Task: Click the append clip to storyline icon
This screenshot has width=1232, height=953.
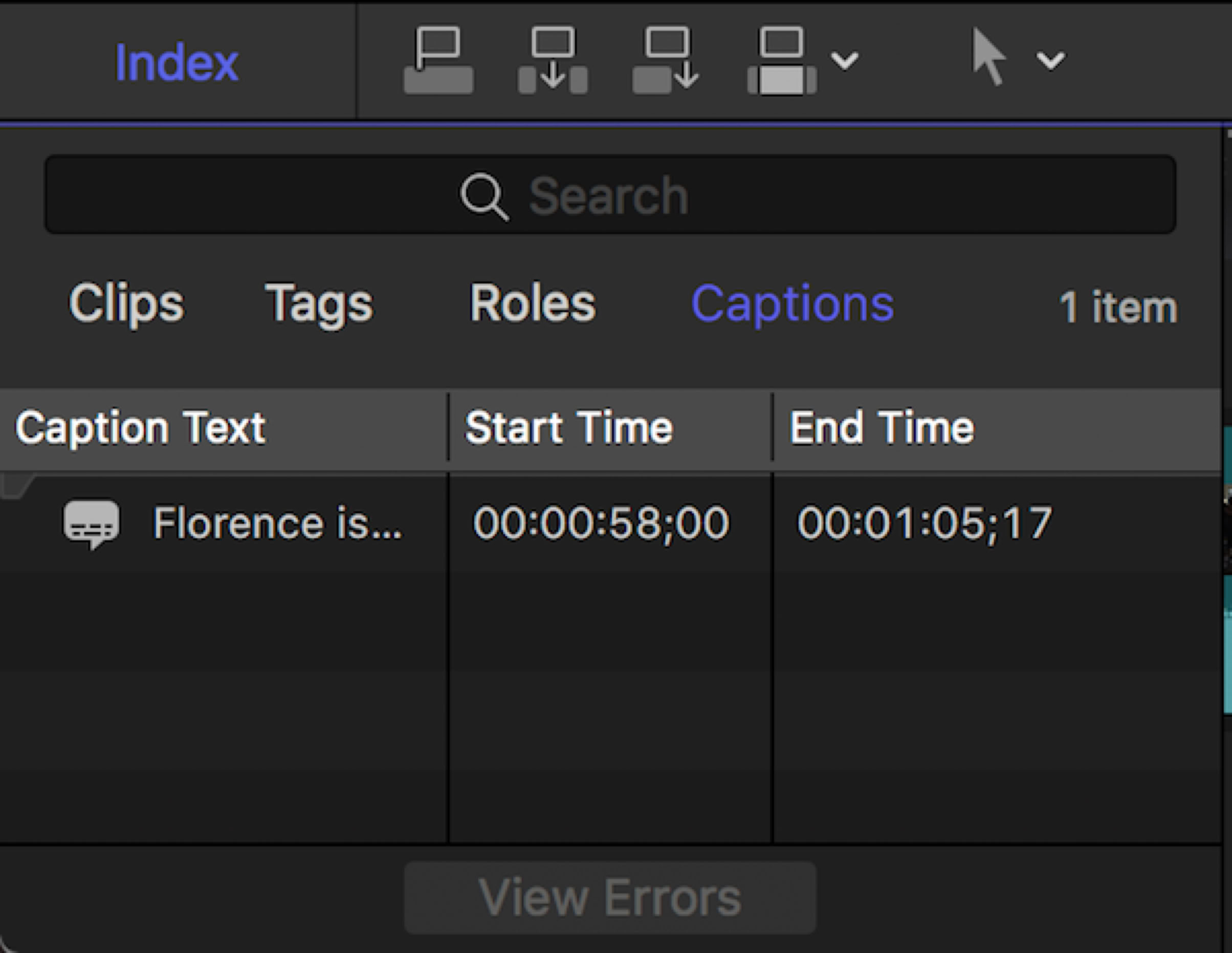Action: [x=666, y=60]
